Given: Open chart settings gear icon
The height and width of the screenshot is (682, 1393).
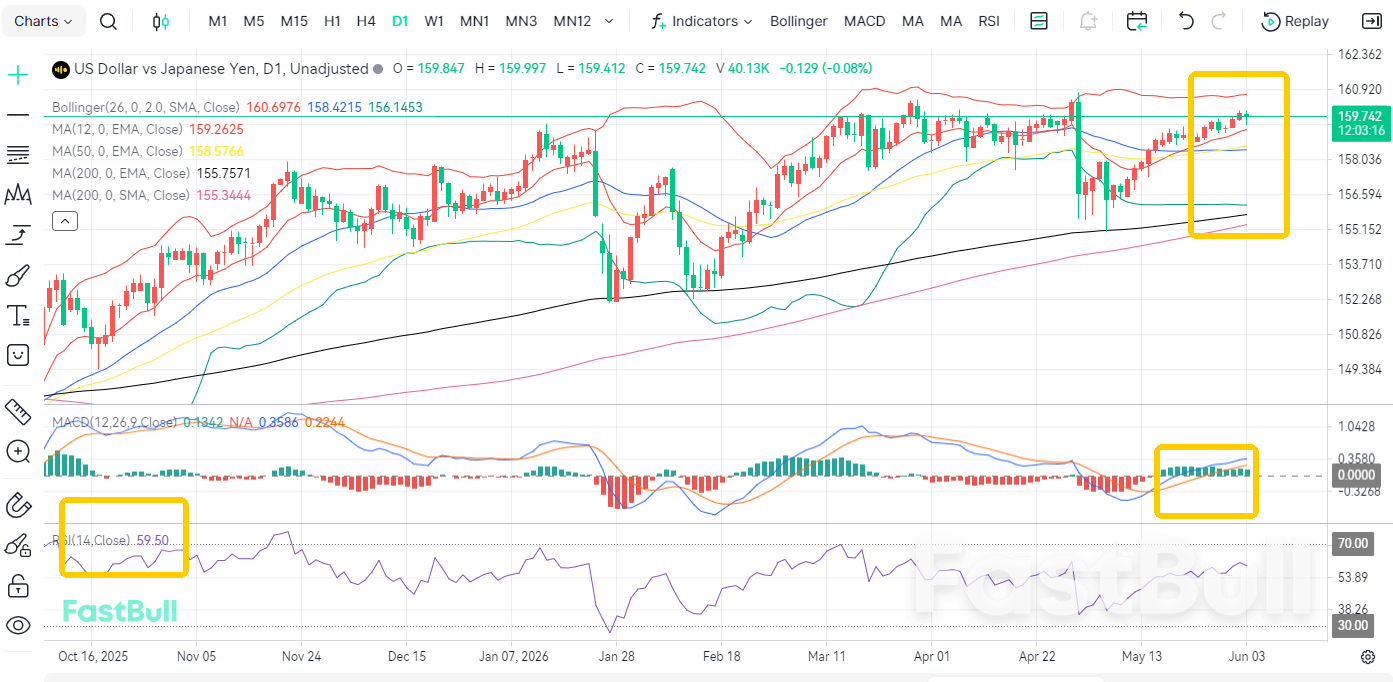Looking at the screenshot, I should 1368,657.
